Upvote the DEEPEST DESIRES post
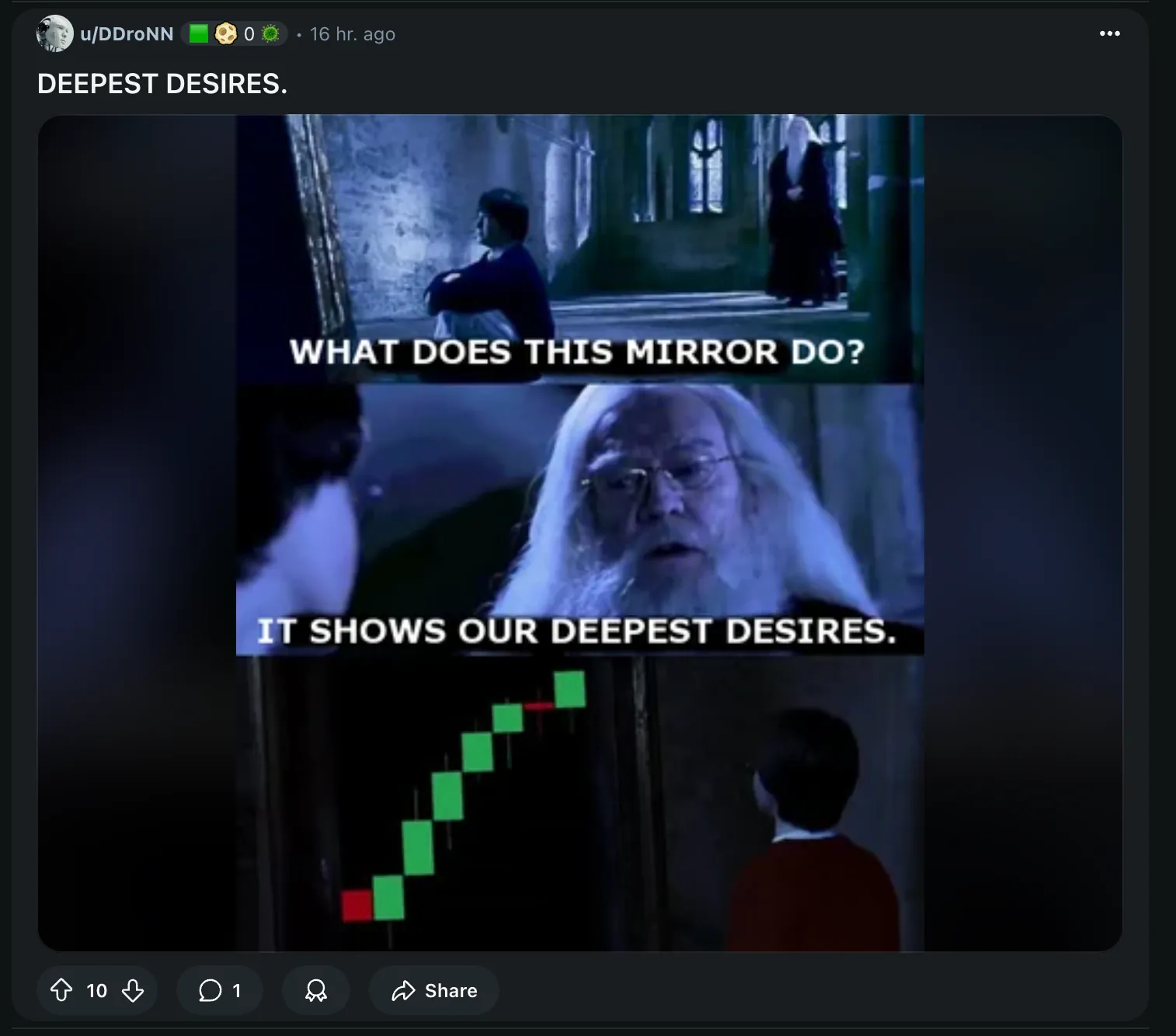This screenshot has height=1036, width=1176. click(x=61, y=990)
